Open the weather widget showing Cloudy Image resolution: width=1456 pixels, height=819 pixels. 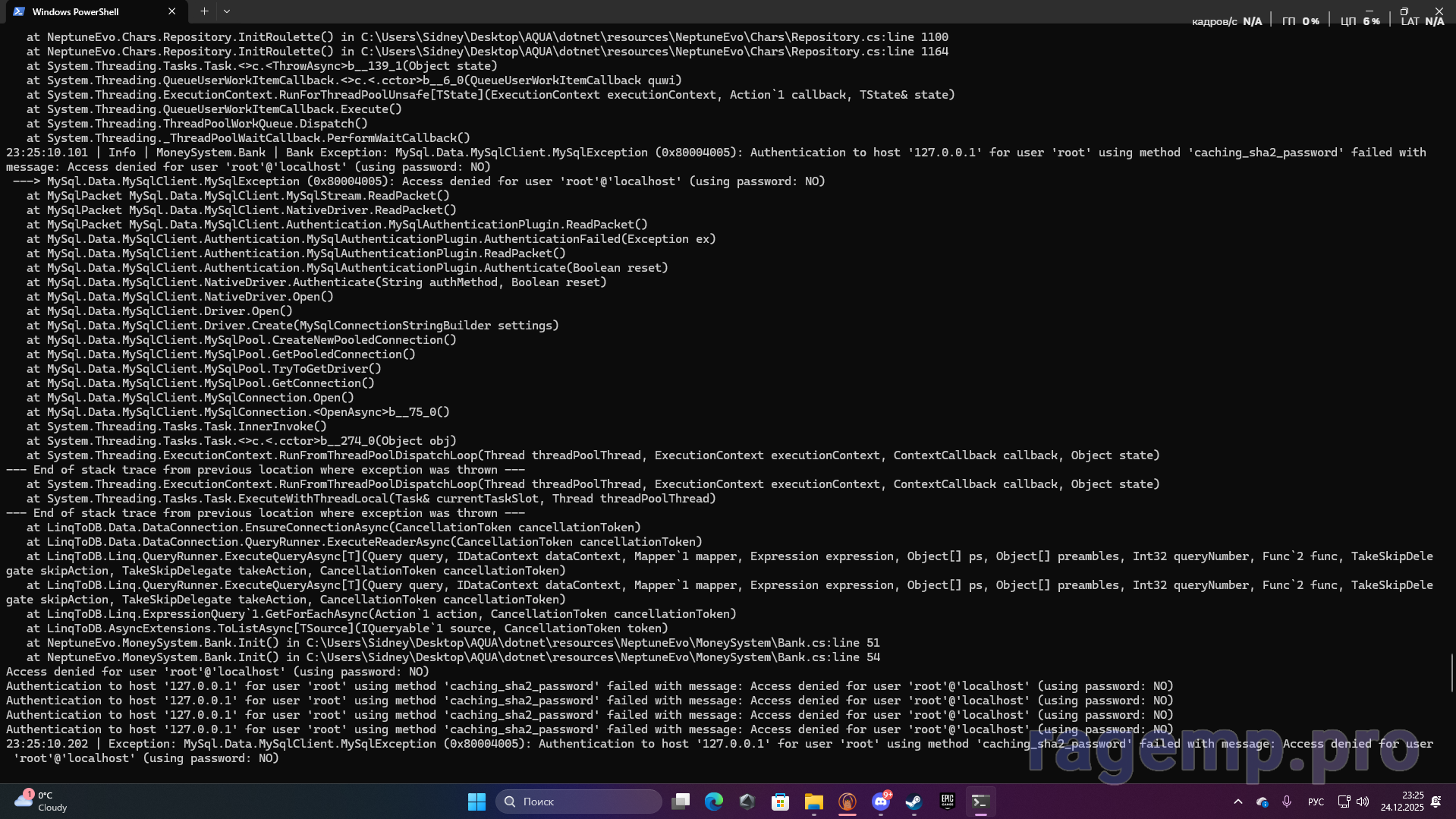click(42, 802)
